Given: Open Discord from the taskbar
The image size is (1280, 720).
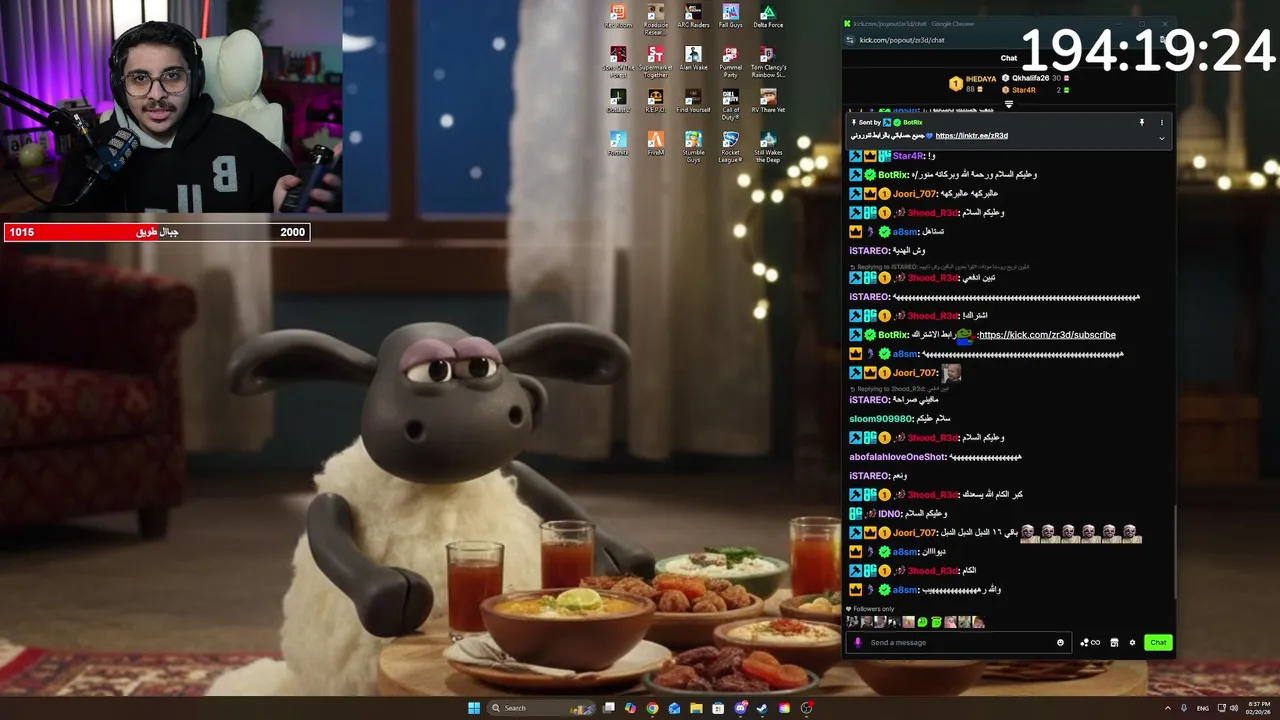Looking at the screenshot, I should click(x=740, y=708).
